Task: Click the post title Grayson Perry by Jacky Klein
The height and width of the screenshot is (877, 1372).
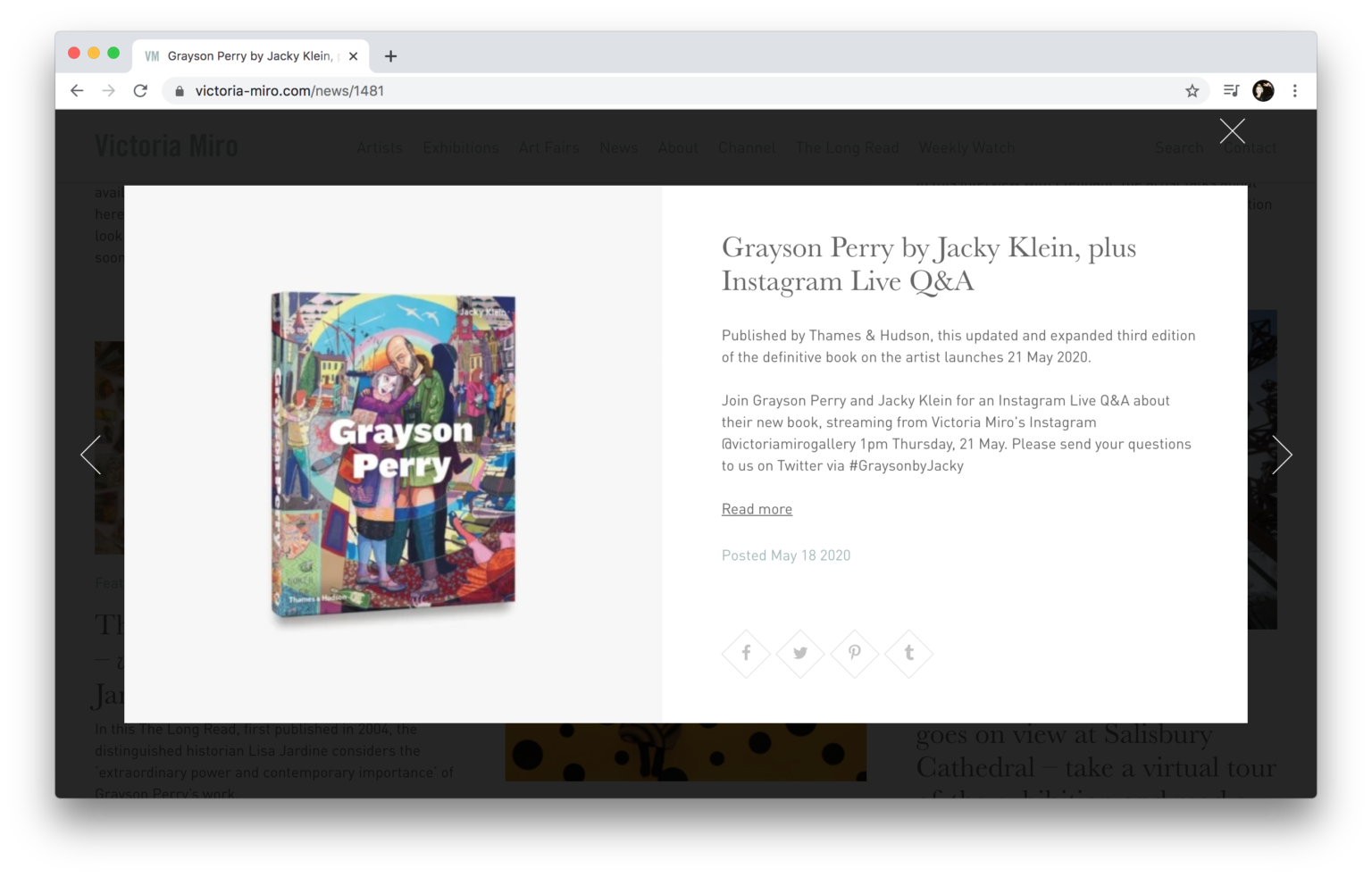Action: pos(929,264)
